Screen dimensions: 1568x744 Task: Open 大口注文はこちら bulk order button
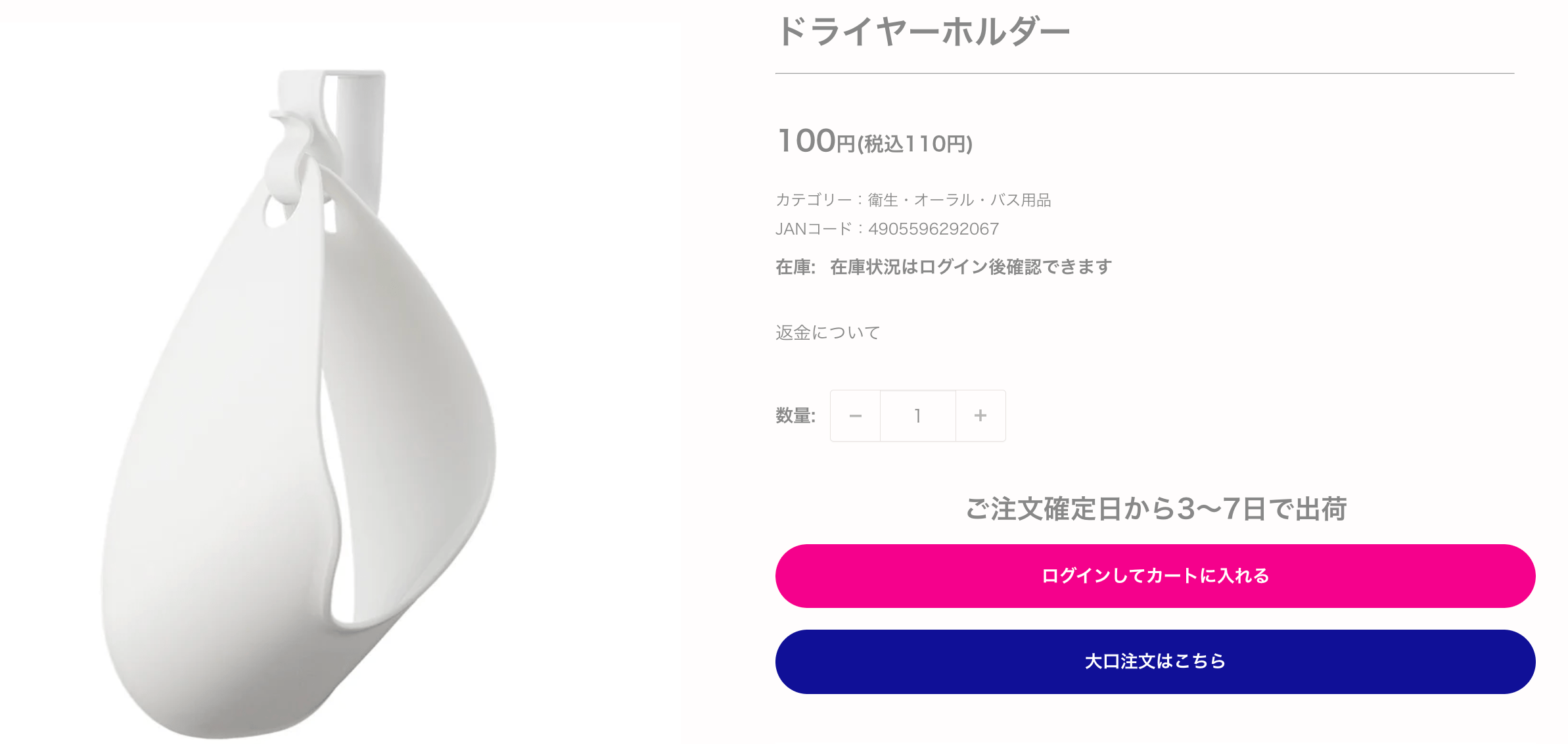point(1155,661)
